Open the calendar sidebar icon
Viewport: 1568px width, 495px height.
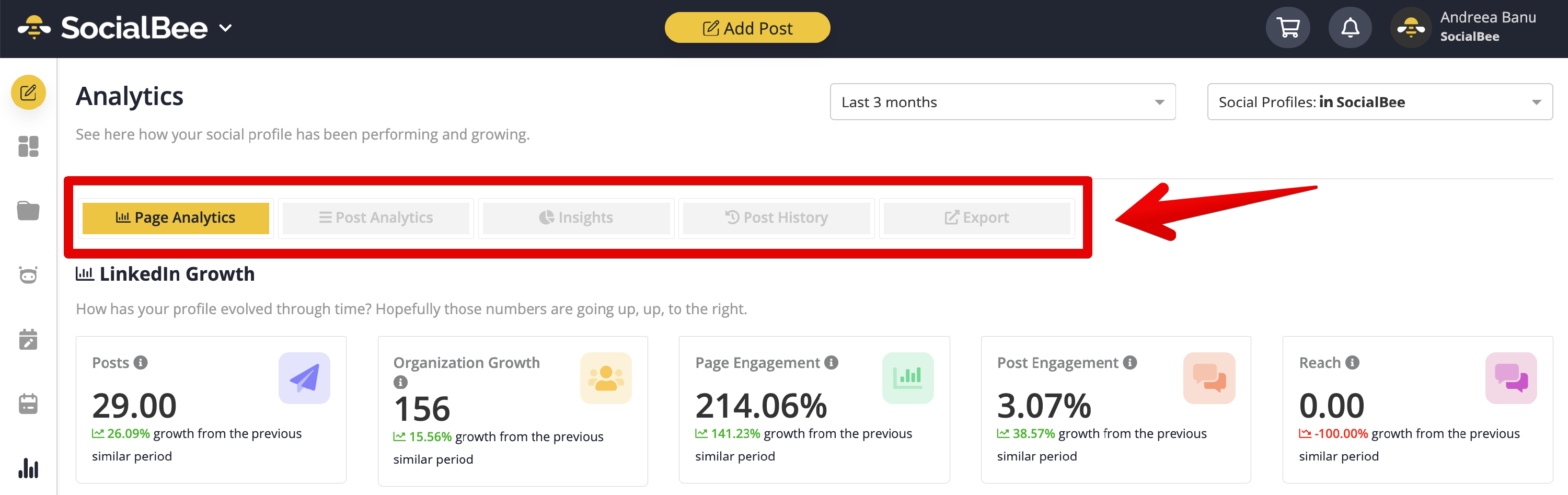(x=28, y=404)
